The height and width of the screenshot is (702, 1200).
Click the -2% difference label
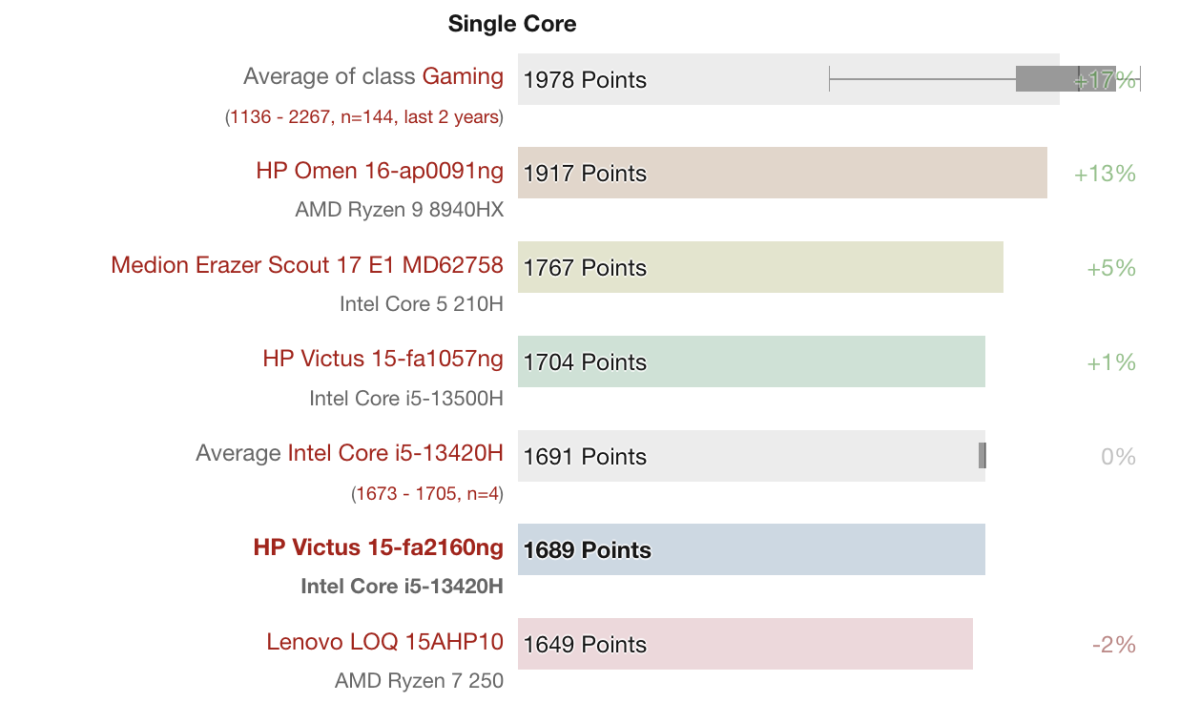1114,645
